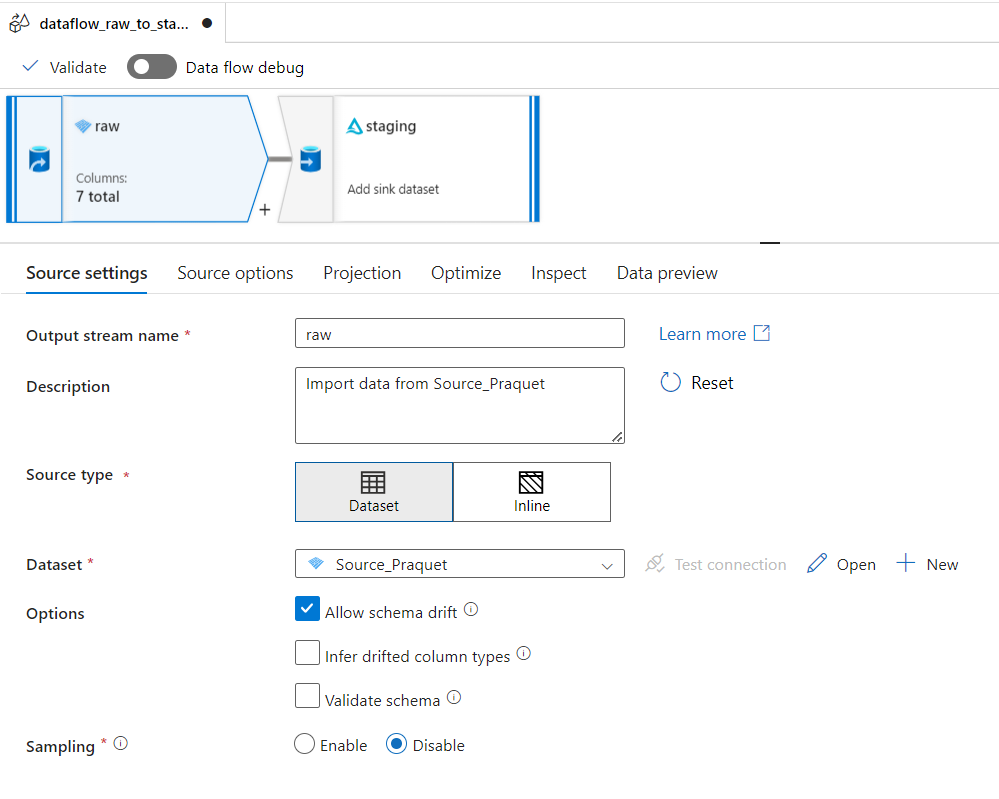Click info icon beside Validate schema
This screenshot has height=799, width=999.
point(454,698)
